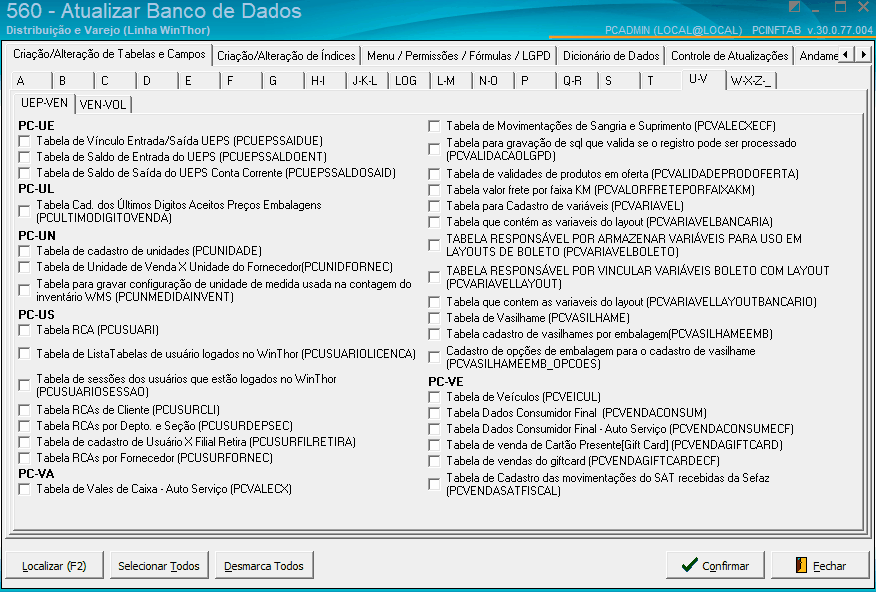876x592 pixels.
Task: Check Tabela de Veículos (PCVEICUL)
Action: coord(434,397)
